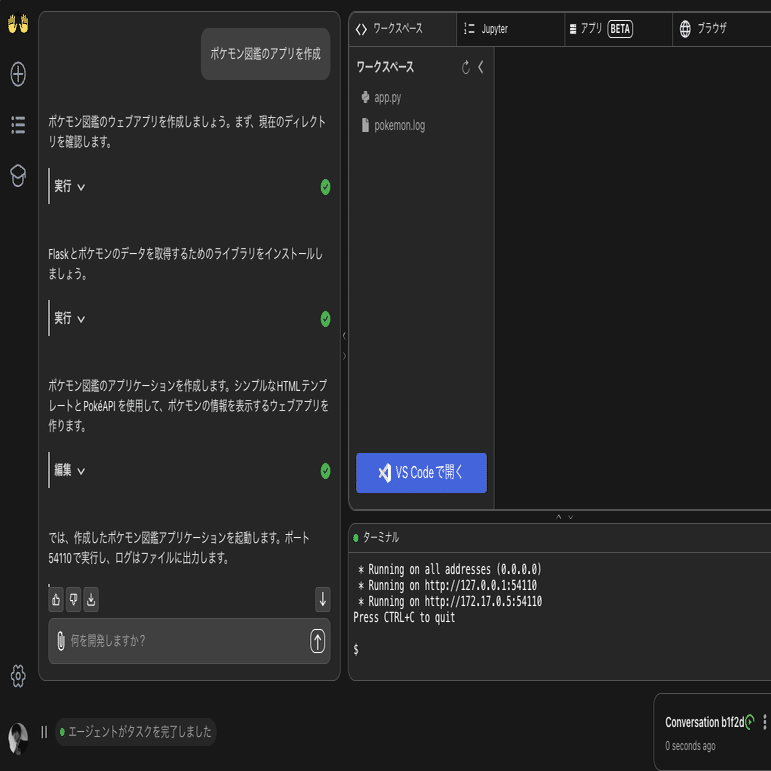
Task: Expand terminal with up chevron handle
Action: click(559, 517)
